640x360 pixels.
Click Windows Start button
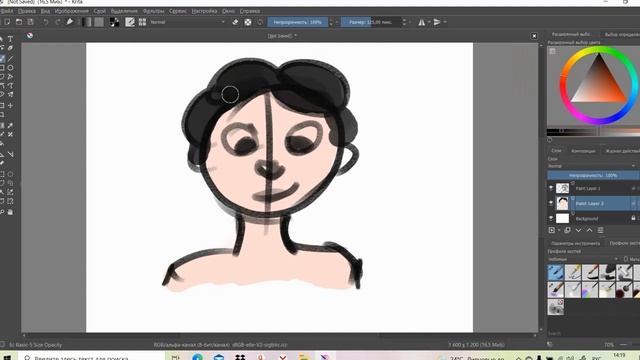coord(8,358)
